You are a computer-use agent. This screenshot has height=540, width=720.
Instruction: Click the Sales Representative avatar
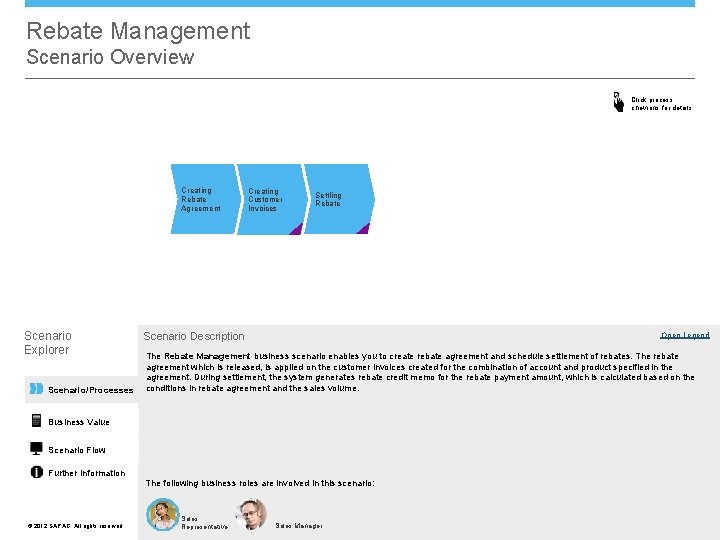(163, 514)
